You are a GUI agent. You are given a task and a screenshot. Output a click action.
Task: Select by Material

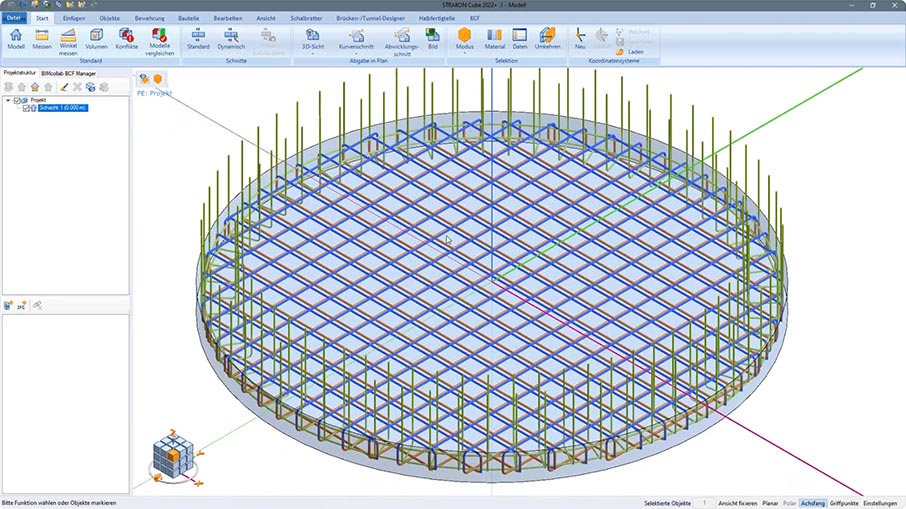pos(495,39)
